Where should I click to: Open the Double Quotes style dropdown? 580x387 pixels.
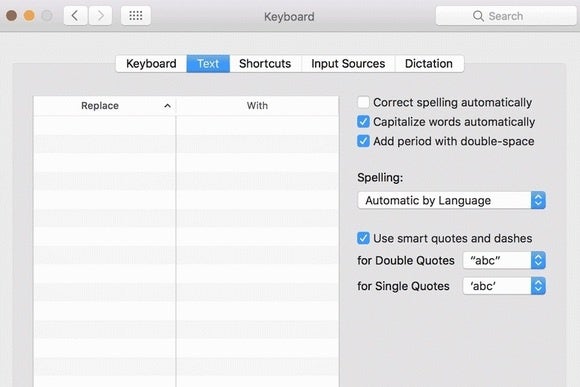(x=504, y=260)
